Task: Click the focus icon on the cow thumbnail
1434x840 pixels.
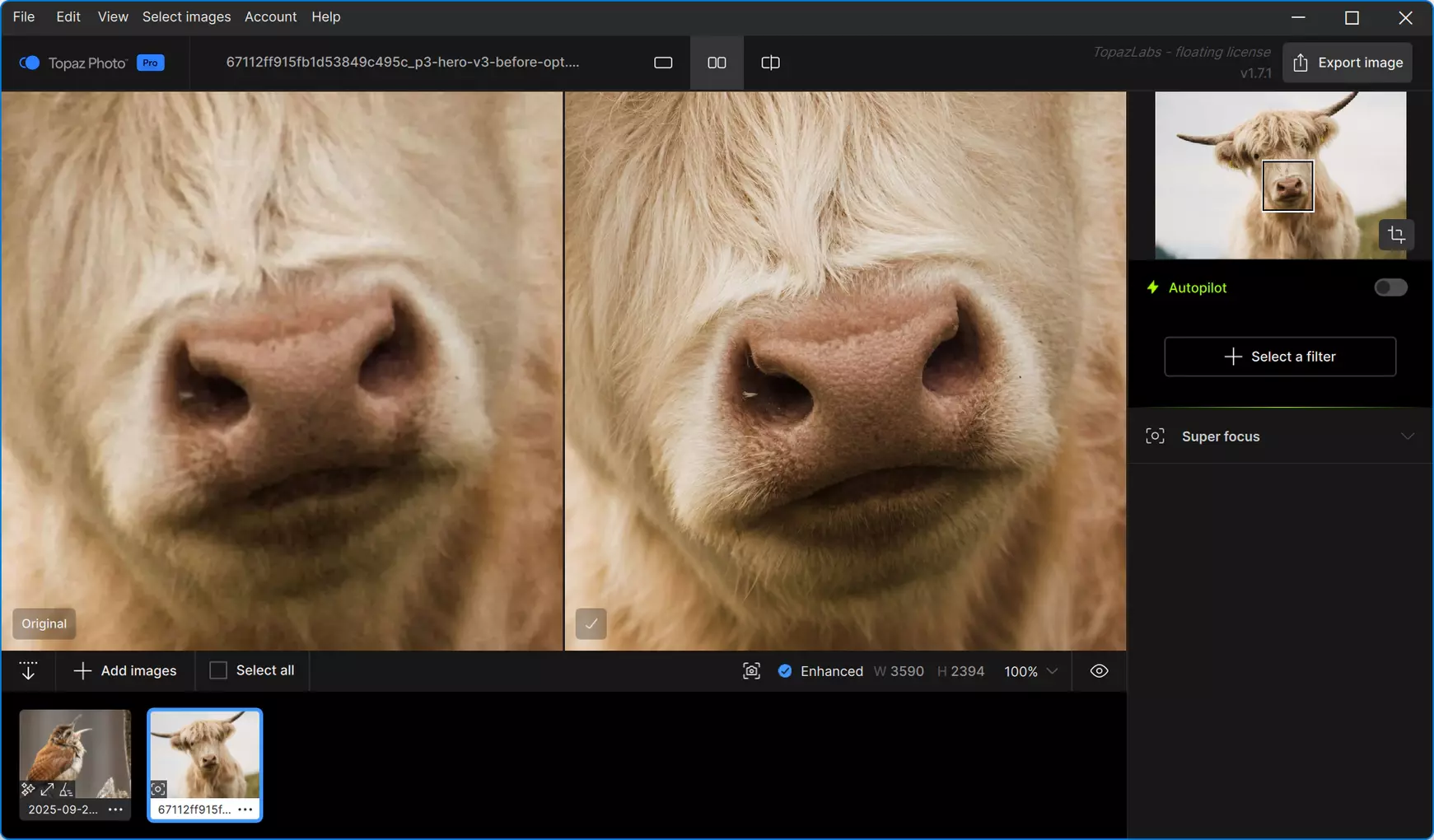Action: 158,789
